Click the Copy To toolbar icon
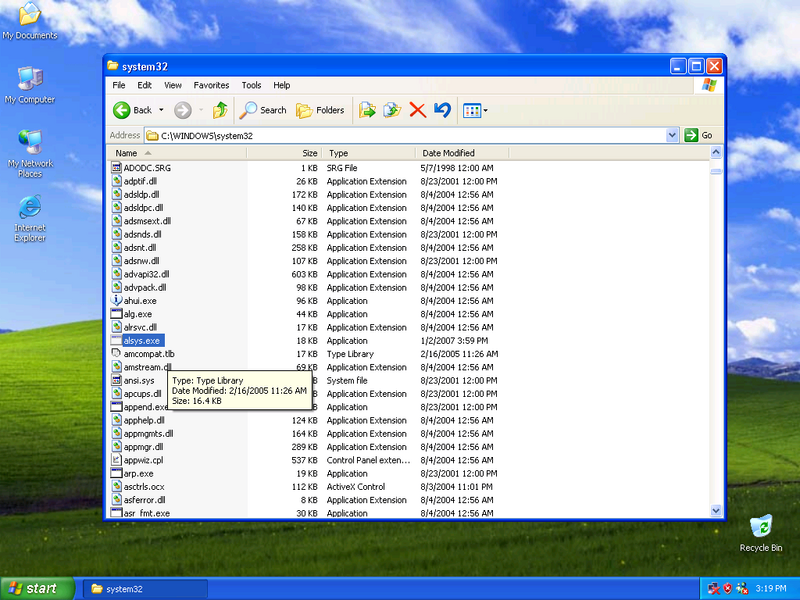Viewport: 800px width, 600px height. (x=392, y=110)
